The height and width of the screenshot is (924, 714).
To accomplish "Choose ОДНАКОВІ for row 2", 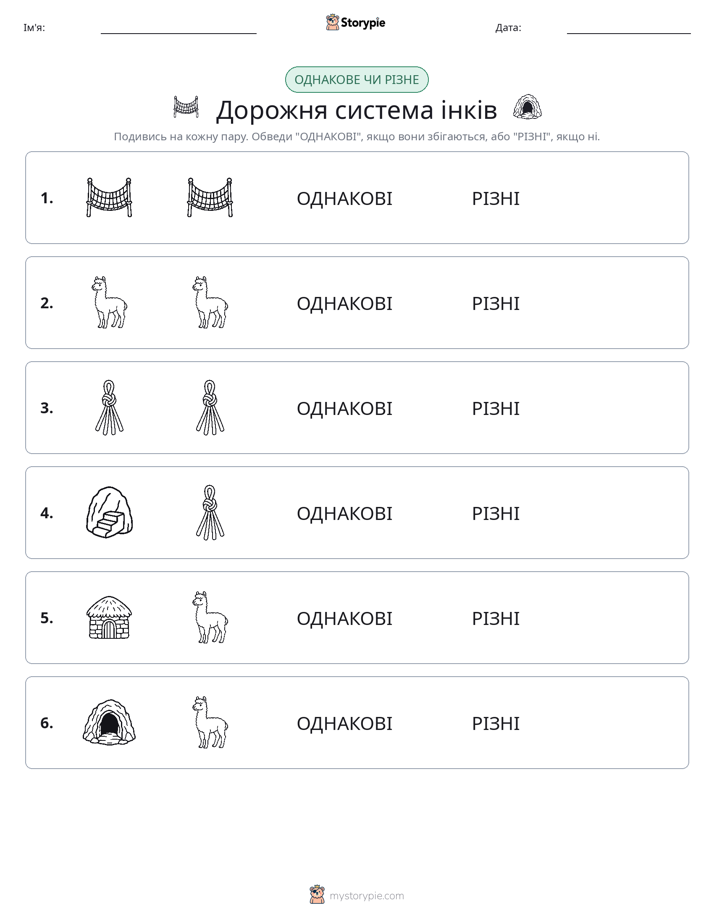I will pos(344,303).
